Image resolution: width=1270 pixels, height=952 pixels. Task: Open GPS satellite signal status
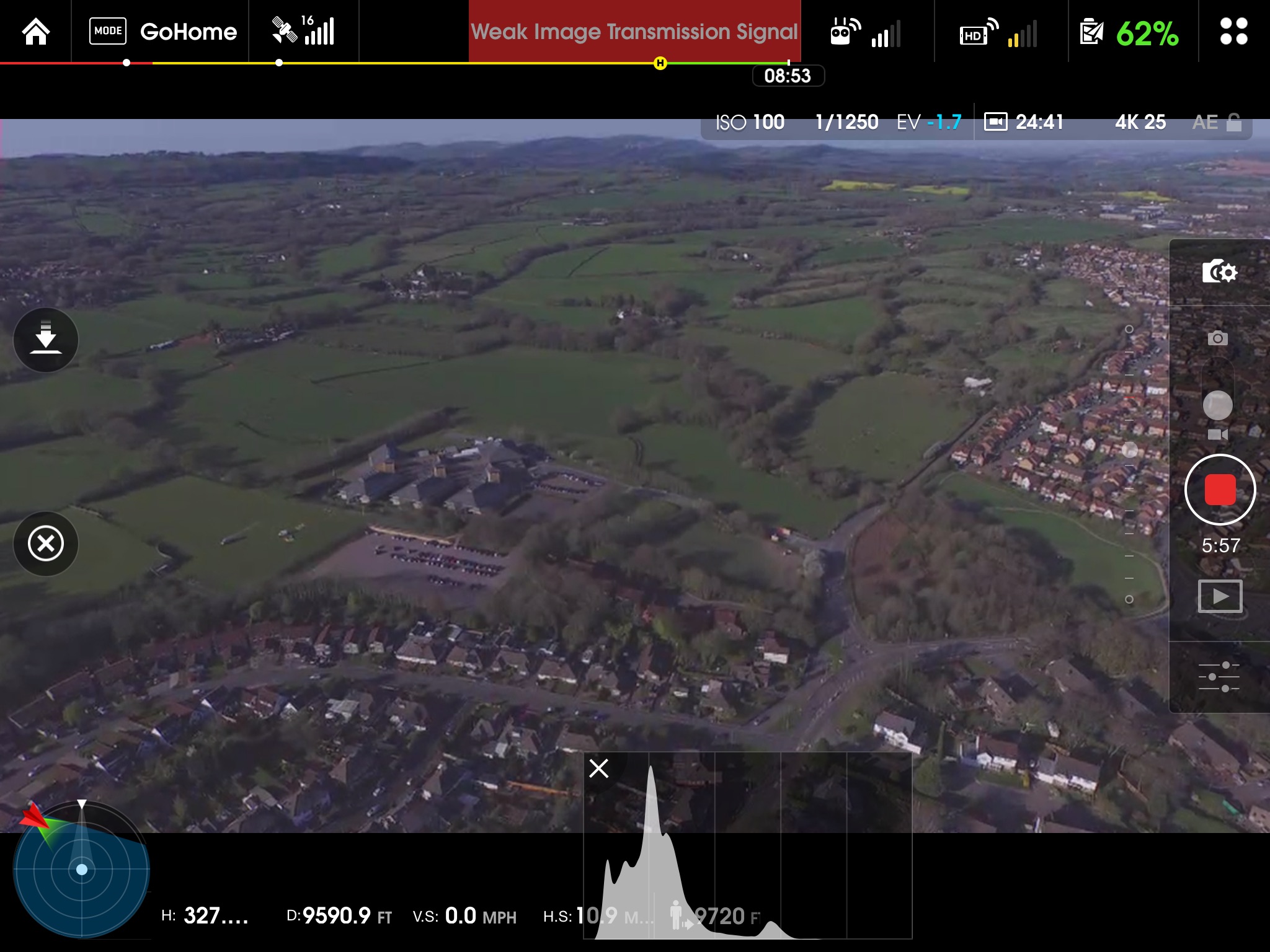(x=303, y=30)
